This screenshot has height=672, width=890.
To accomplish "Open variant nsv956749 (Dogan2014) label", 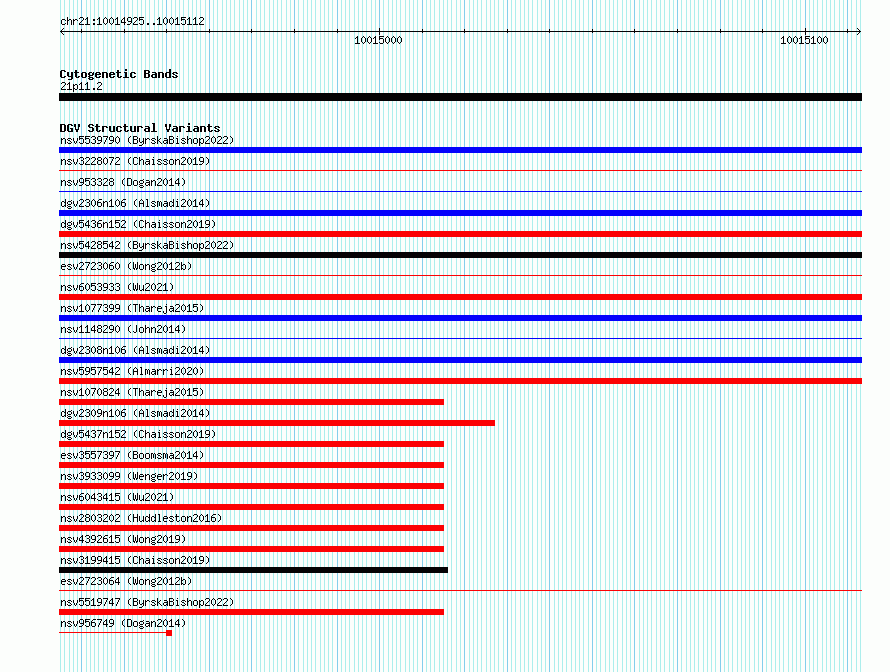I will click(x=123, y=623).
